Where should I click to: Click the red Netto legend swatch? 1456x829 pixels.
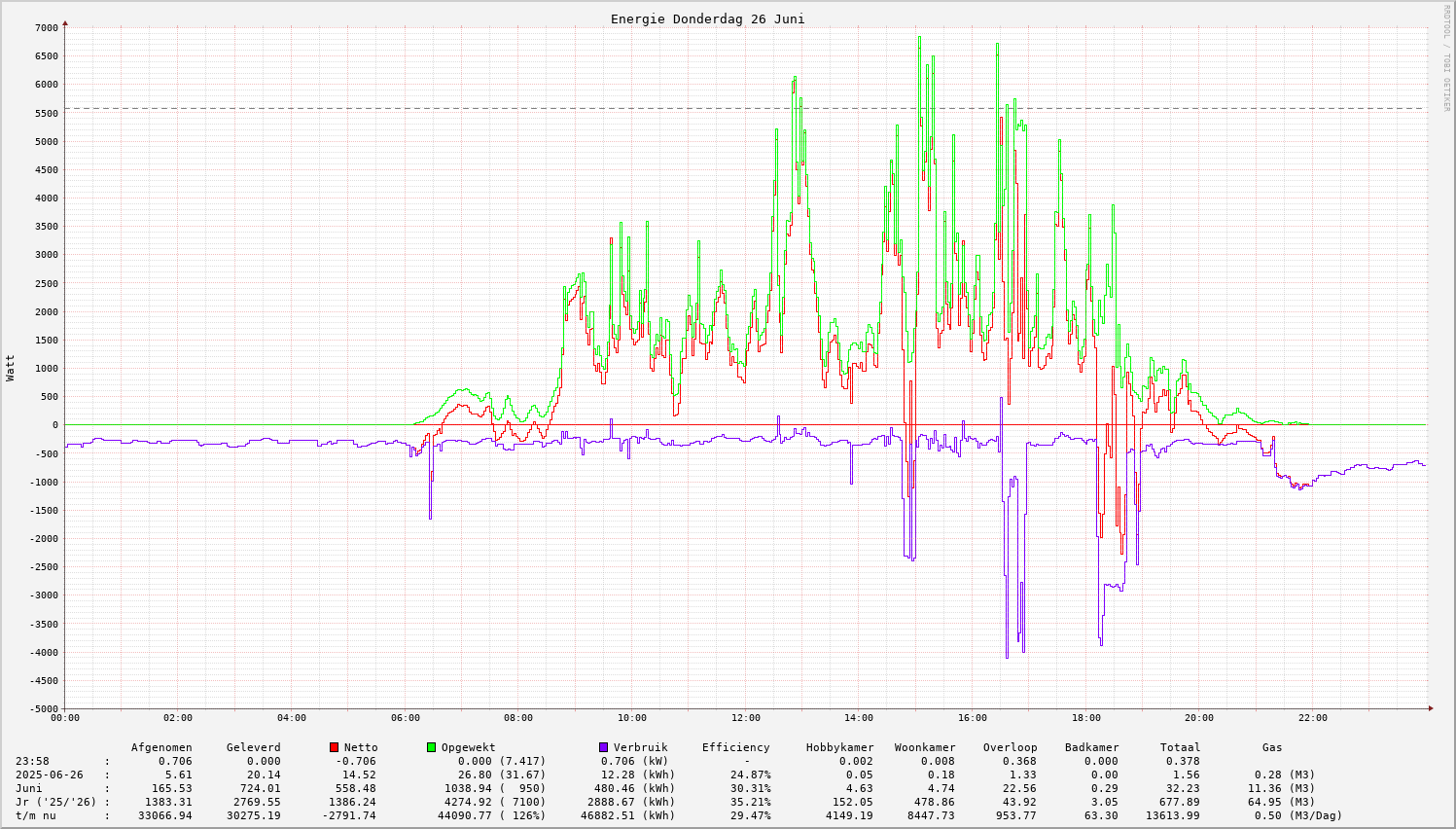coord(335,747)
